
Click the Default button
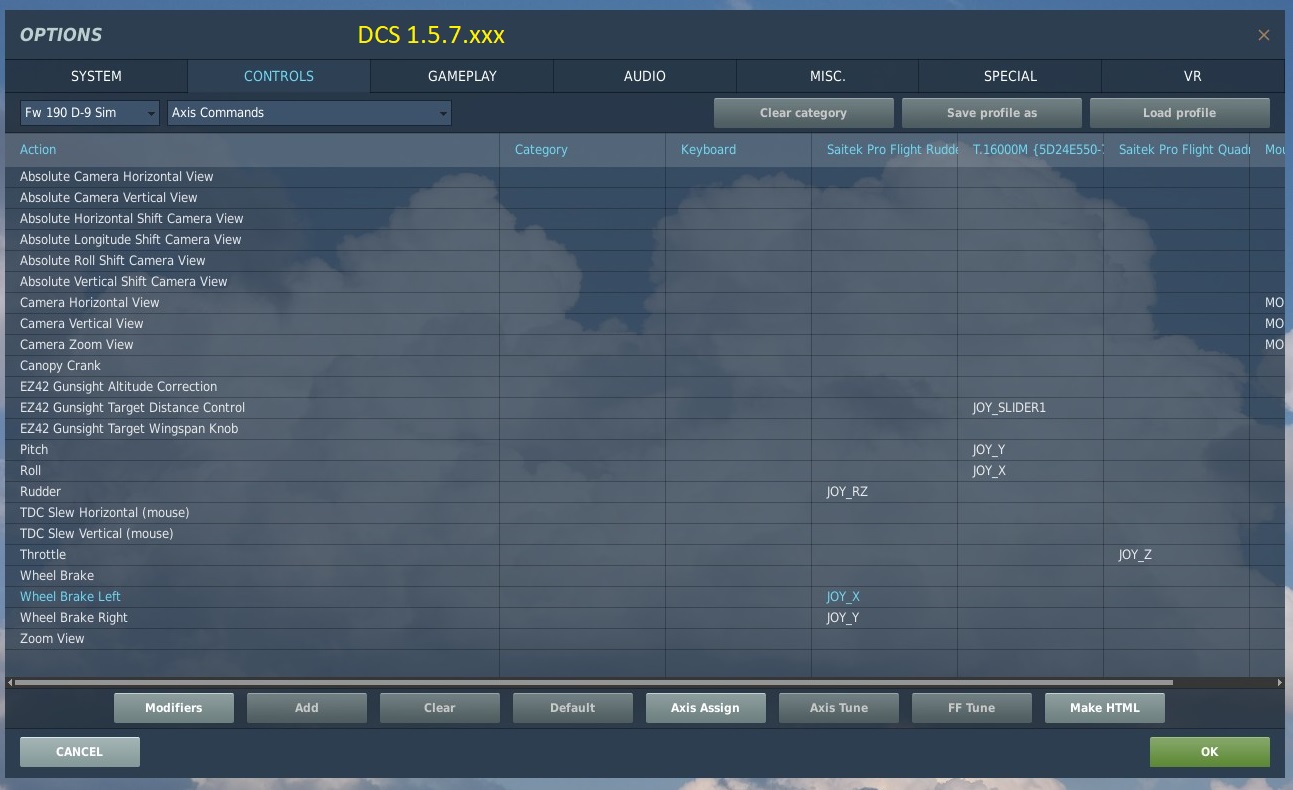click(x=572, y=708)
